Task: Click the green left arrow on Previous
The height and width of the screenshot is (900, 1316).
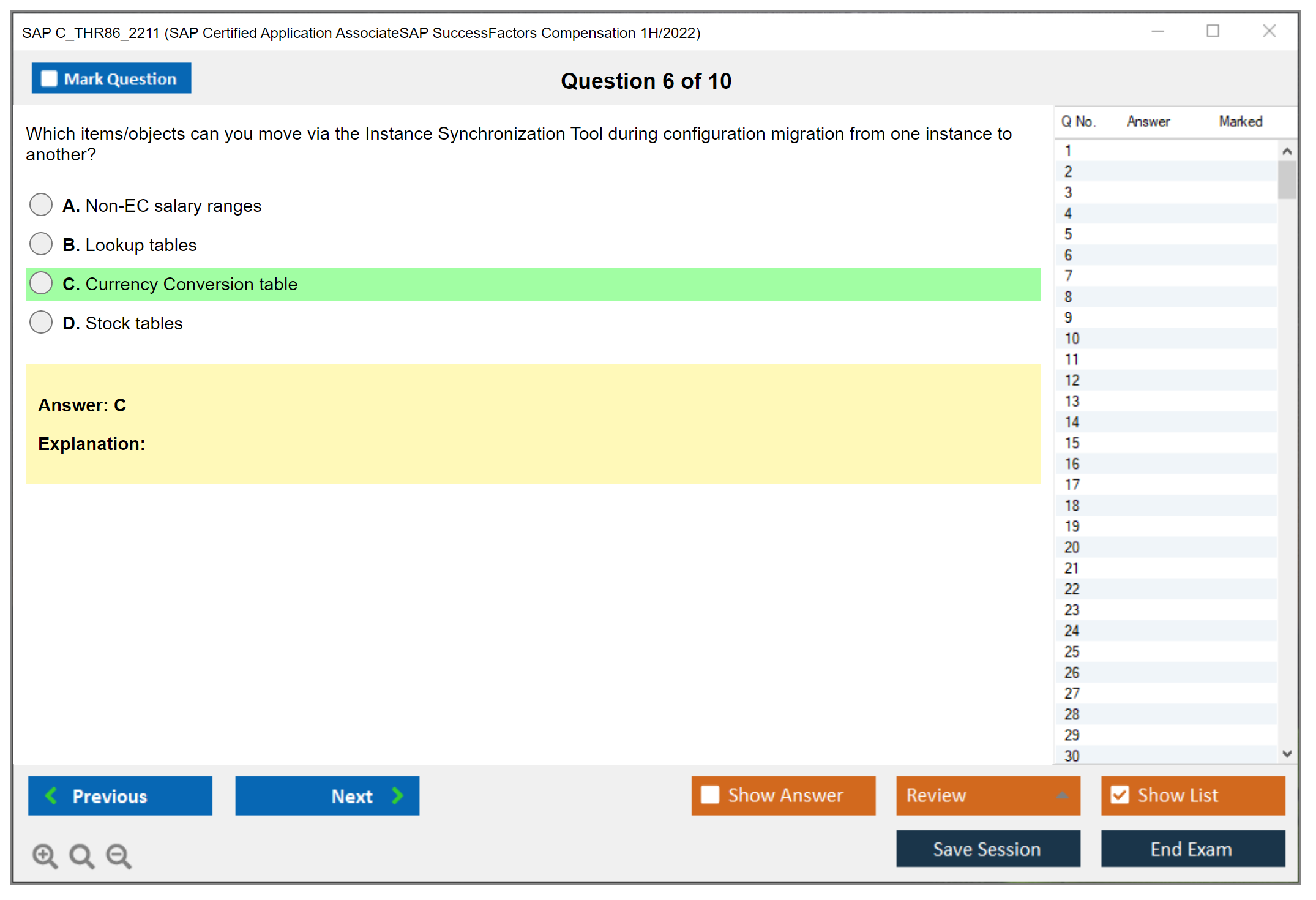Action: (51, 795)
